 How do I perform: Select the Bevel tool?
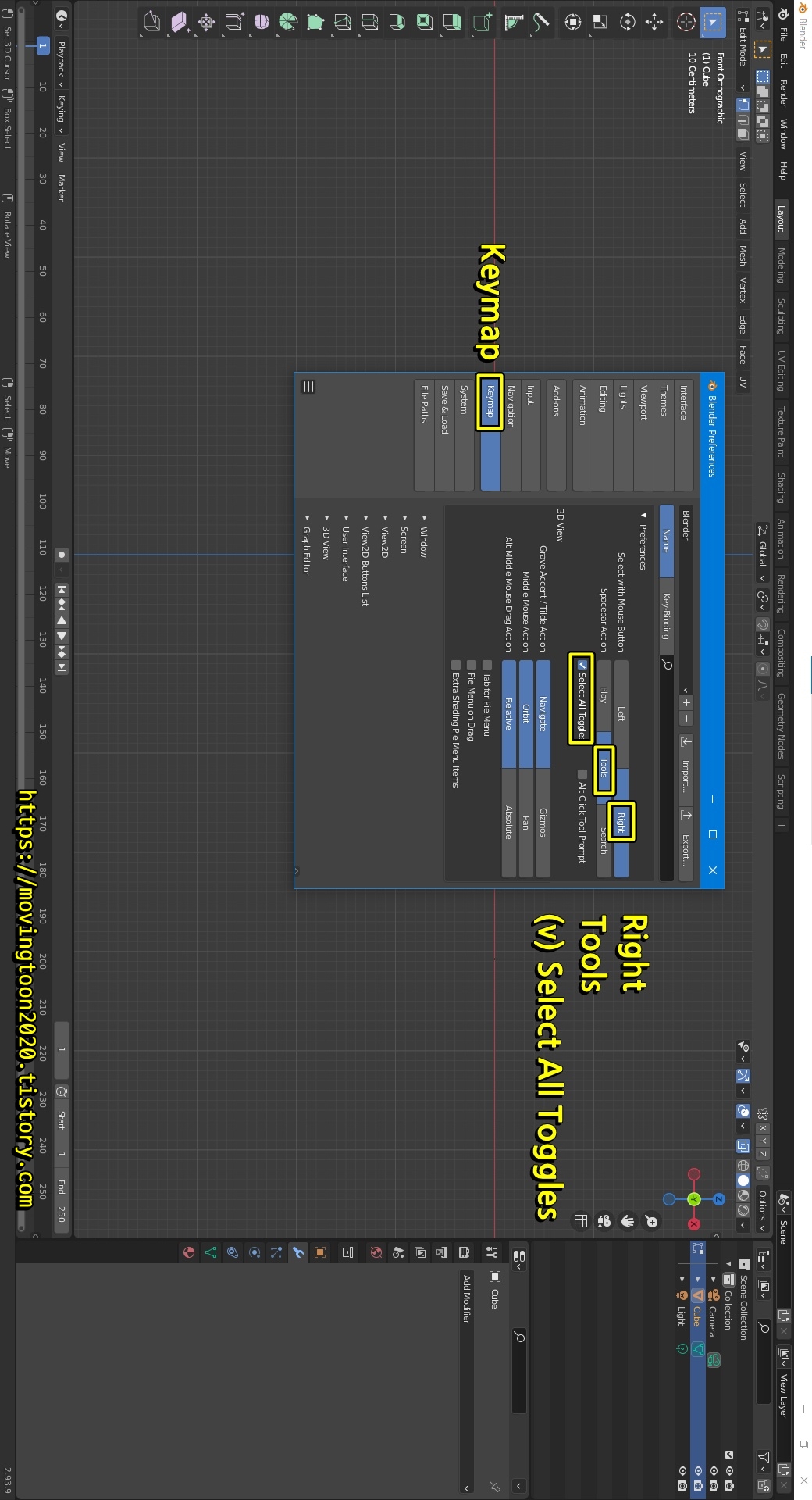(x=397, y=22)
